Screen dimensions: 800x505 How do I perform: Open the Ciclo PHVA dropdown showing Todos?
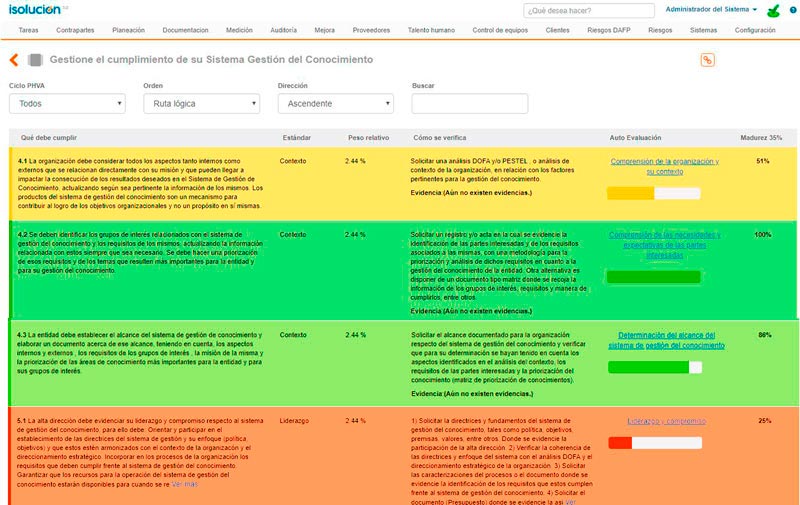67,104
